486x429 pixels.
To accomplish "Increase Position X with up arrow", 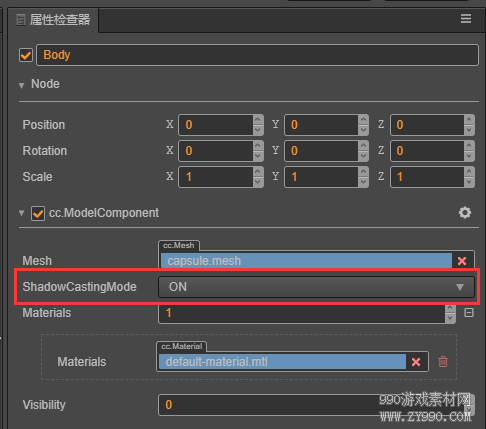I will (x=258, y=120).
